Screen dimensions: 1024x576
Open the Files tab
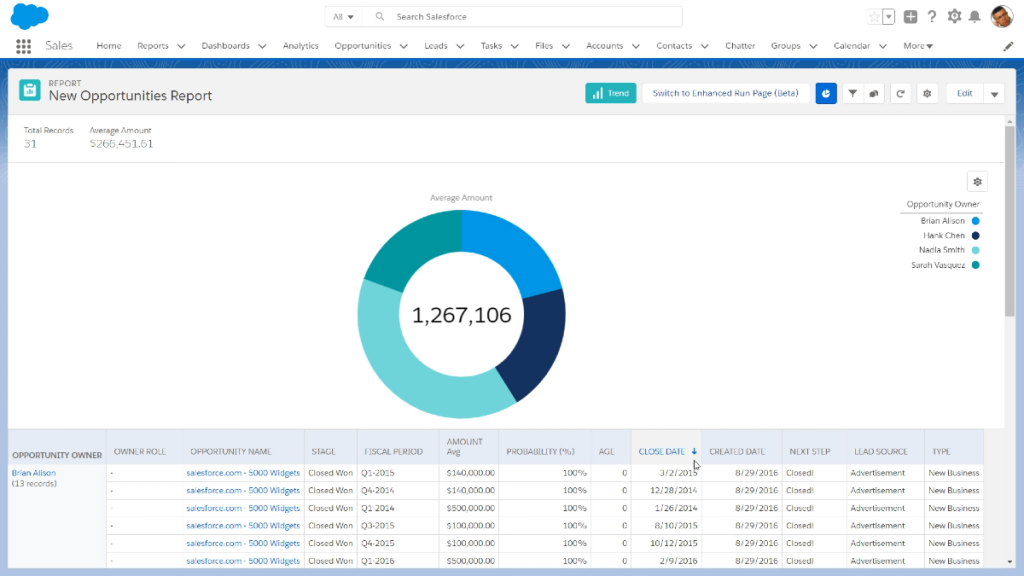544,46
